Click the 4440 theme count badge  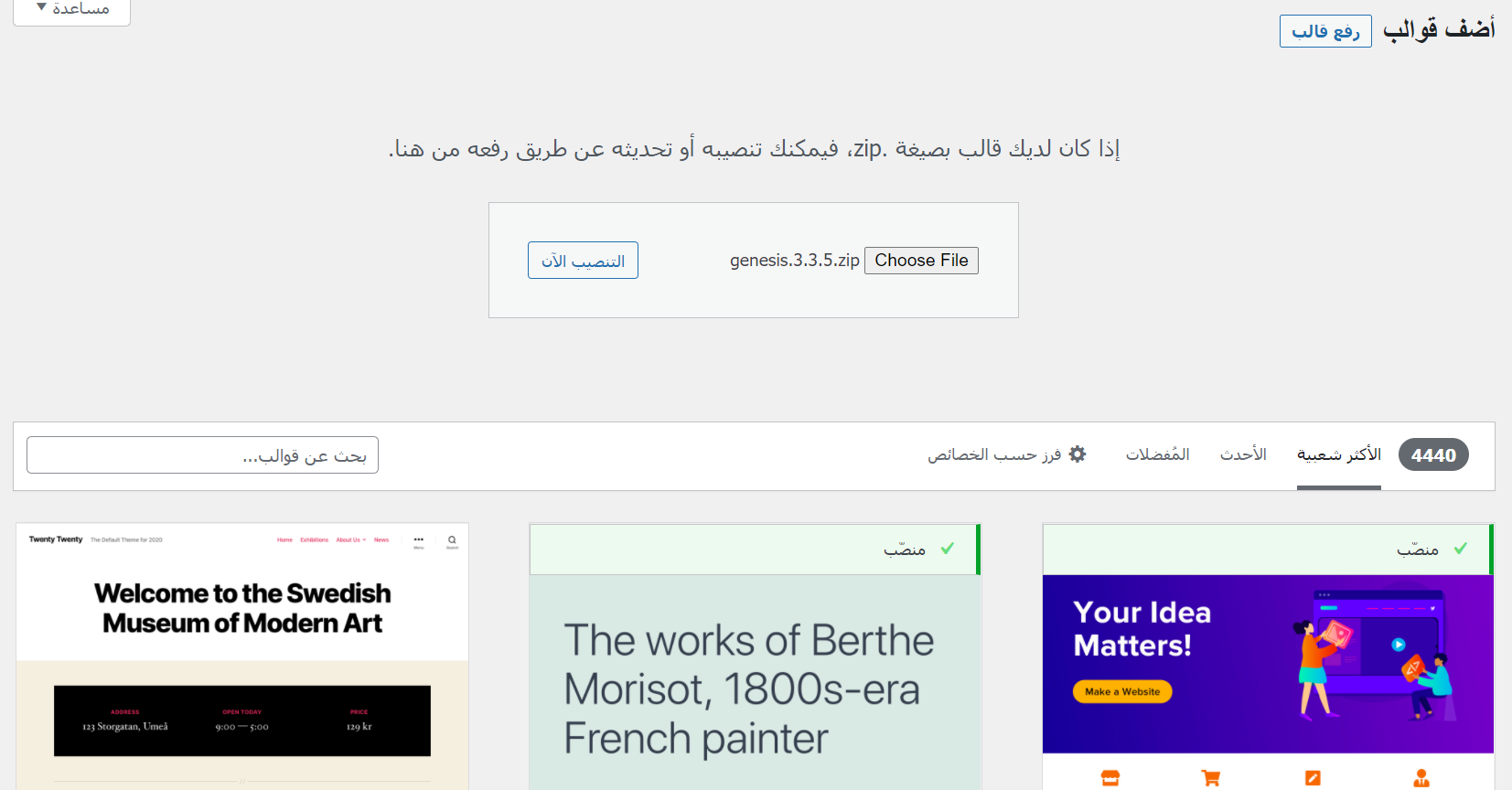[x=1433, y=455]
